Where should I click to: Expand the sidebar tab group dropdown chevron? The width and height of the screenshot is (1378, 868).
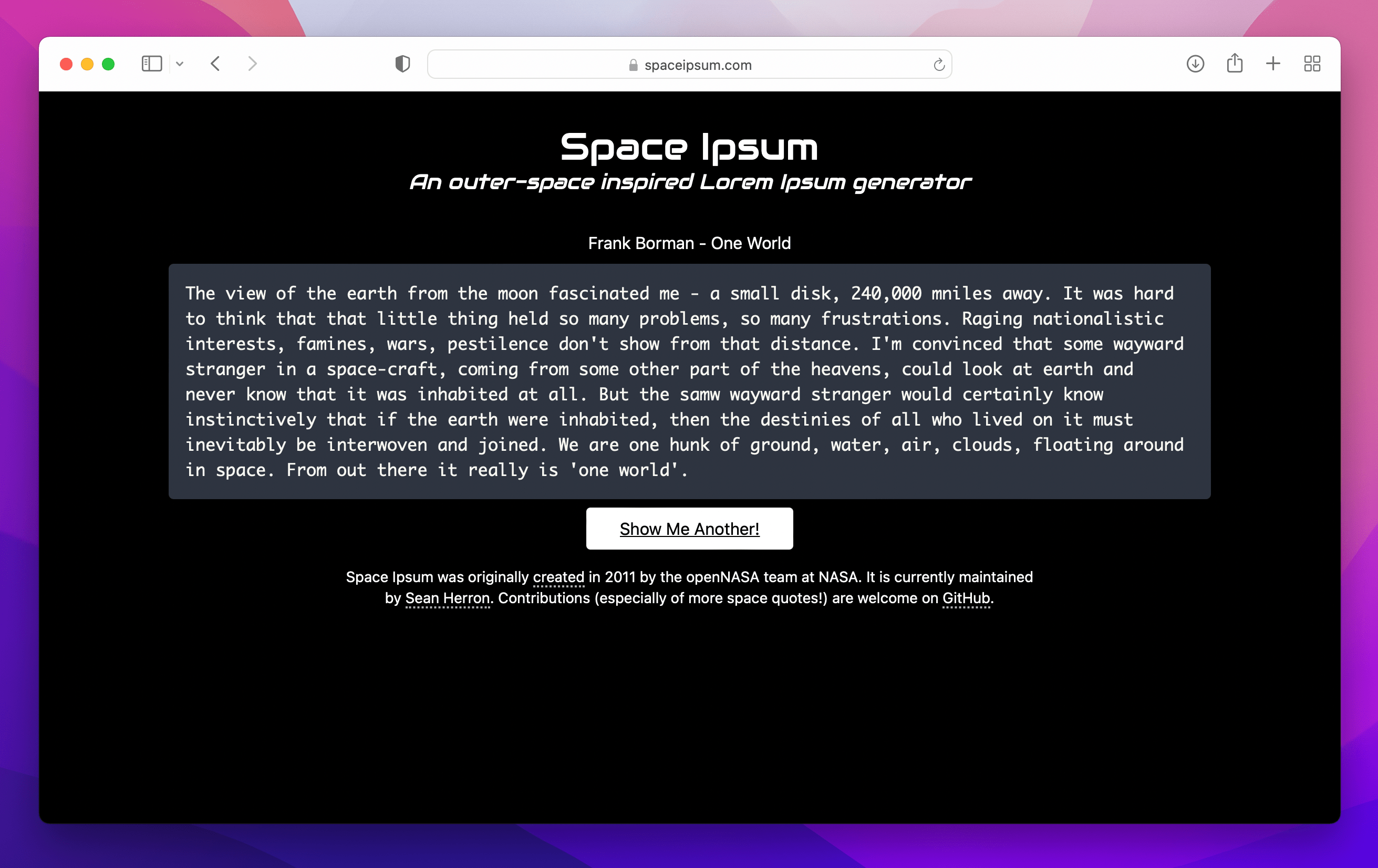[180, 64]
